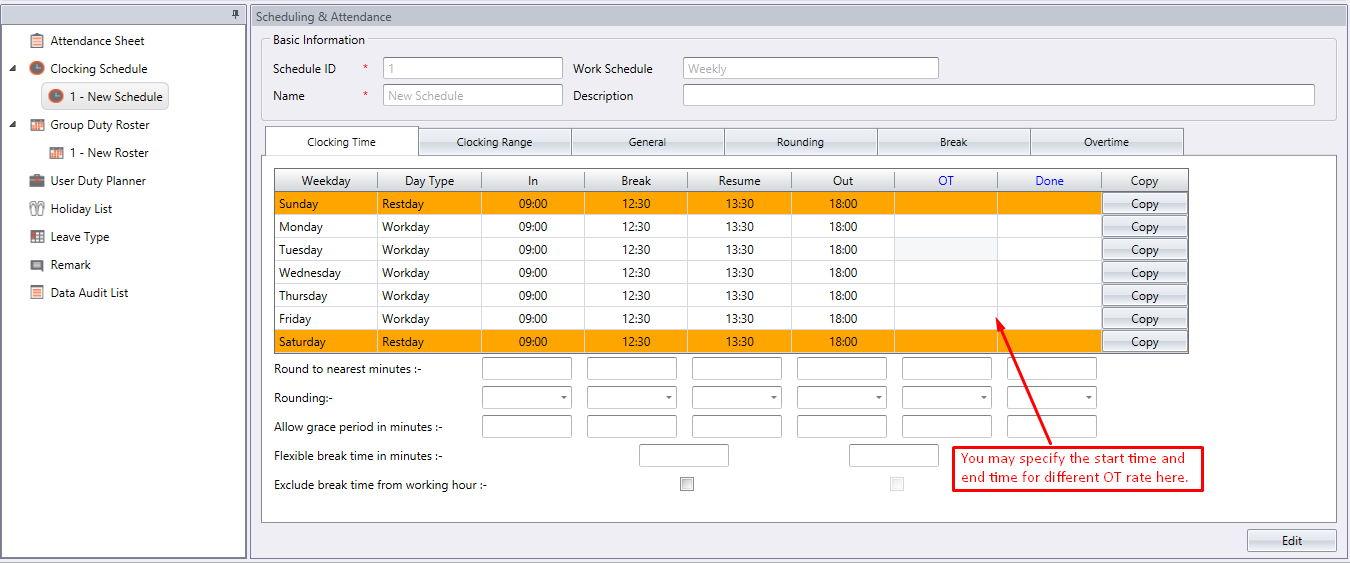Switch to the Overtime tab

click(1106, 142)
